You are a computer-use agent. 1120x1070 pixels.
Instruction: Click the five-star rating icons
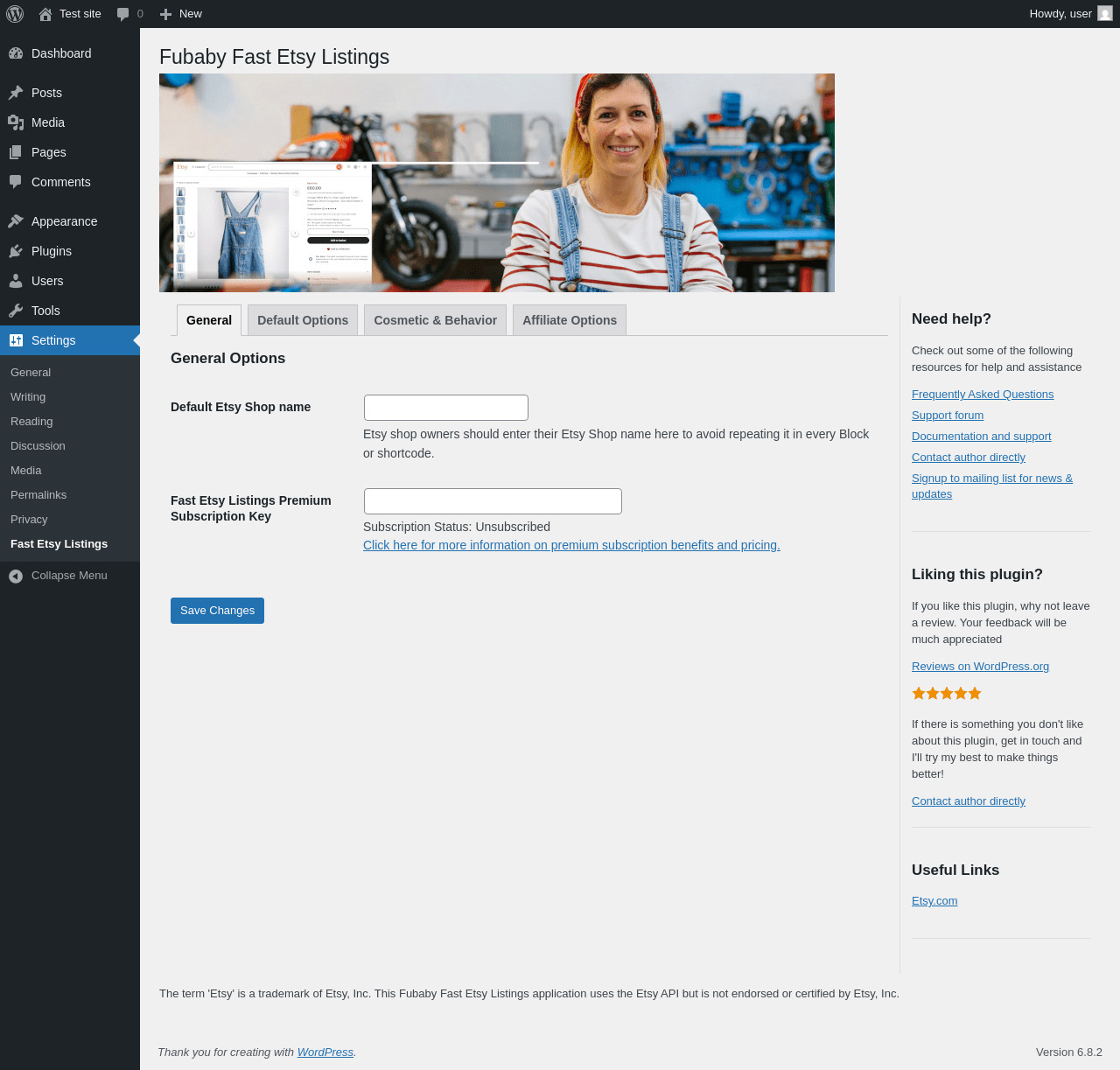pos(947,693)
